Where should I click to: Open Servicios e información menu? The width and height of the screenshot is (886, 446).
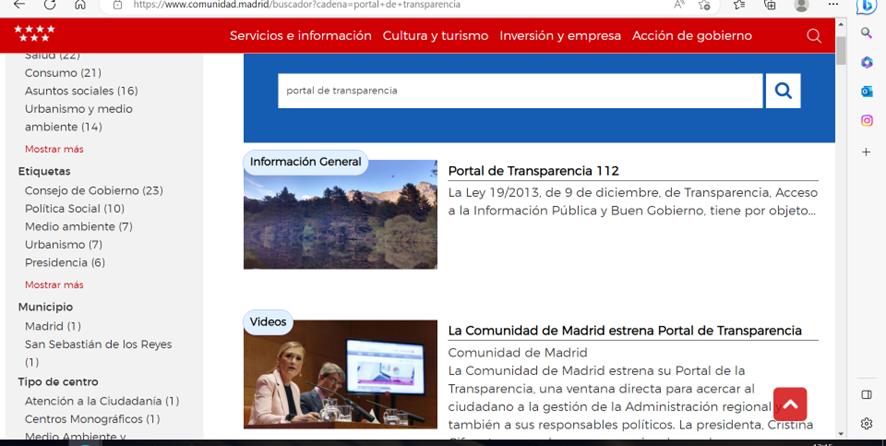point(301,36)
